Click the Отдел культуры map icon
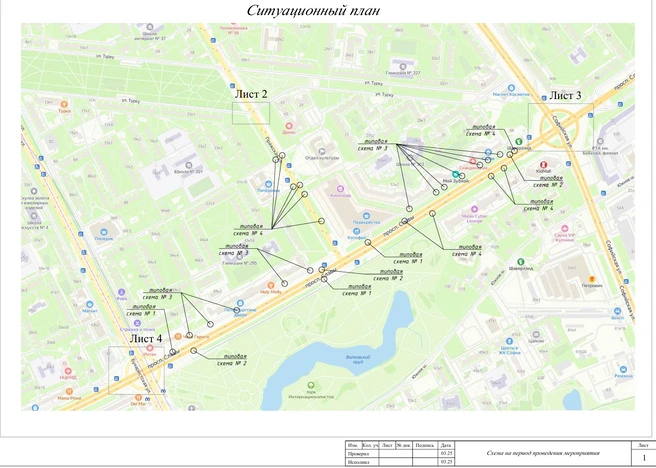This screenshot has width=656, height=468. pos(322,151)
